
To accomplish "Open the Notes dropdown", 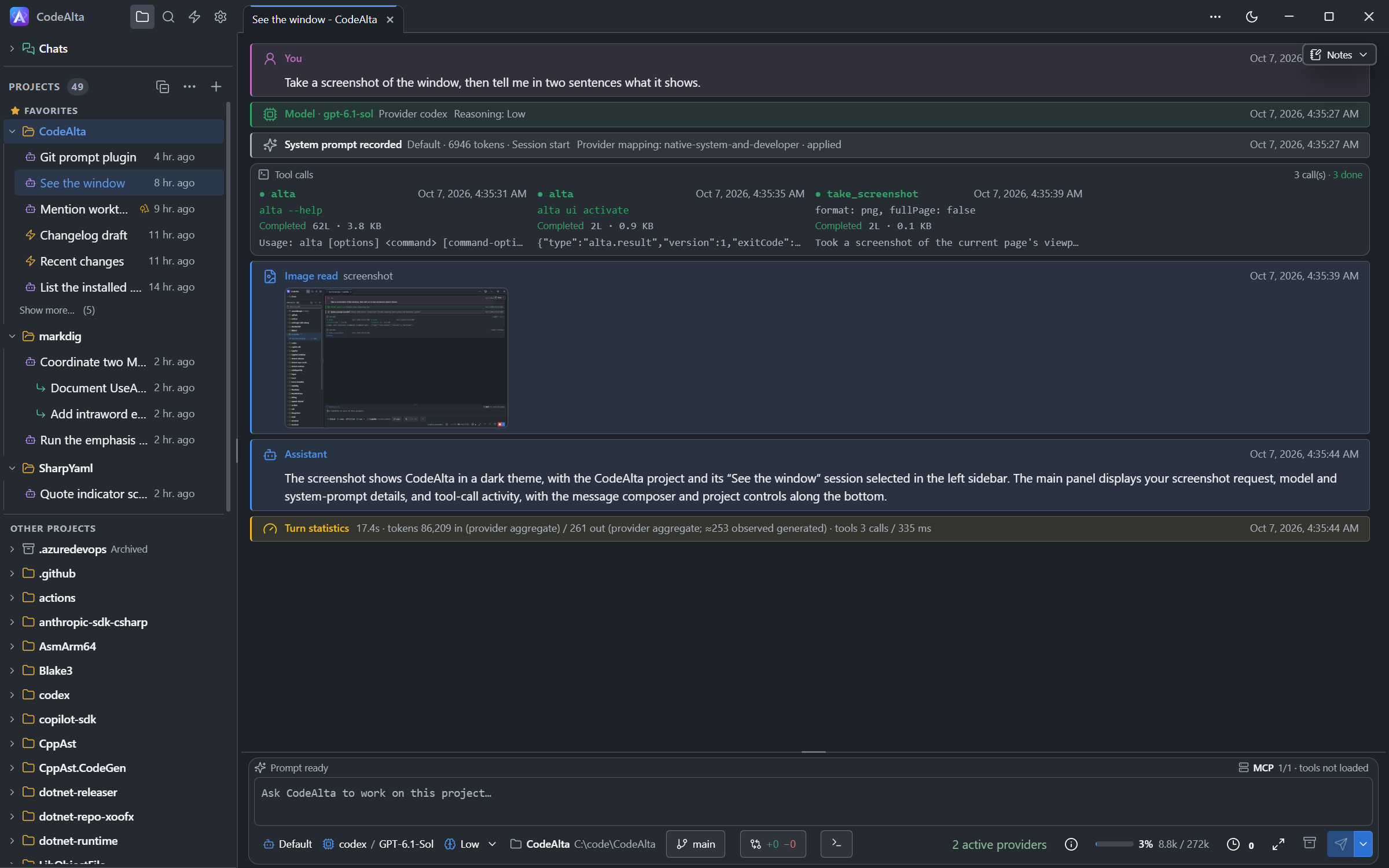I will point(1339,55).
